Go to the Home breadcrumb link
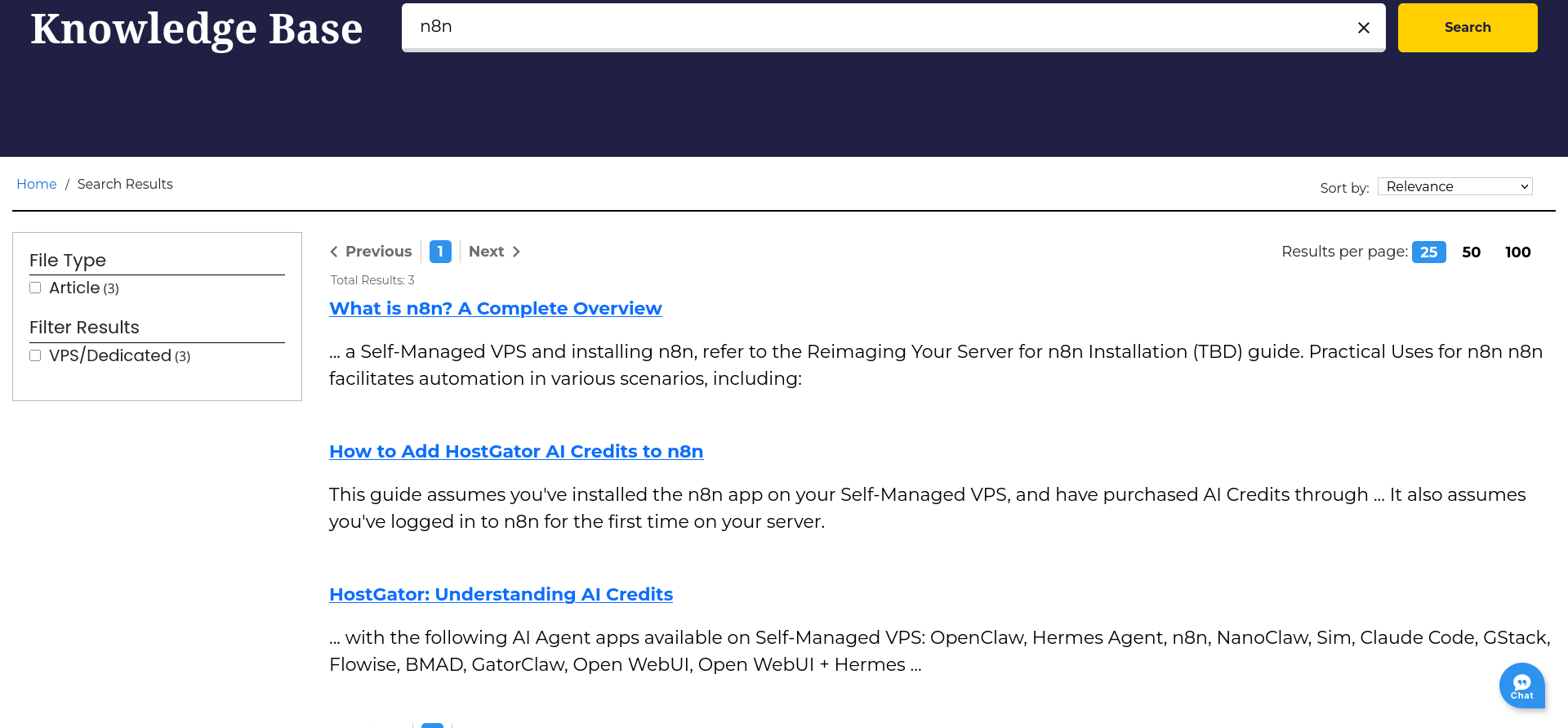Image resolution: width=1568 pixels, height=728 pixels. [37, 185]
